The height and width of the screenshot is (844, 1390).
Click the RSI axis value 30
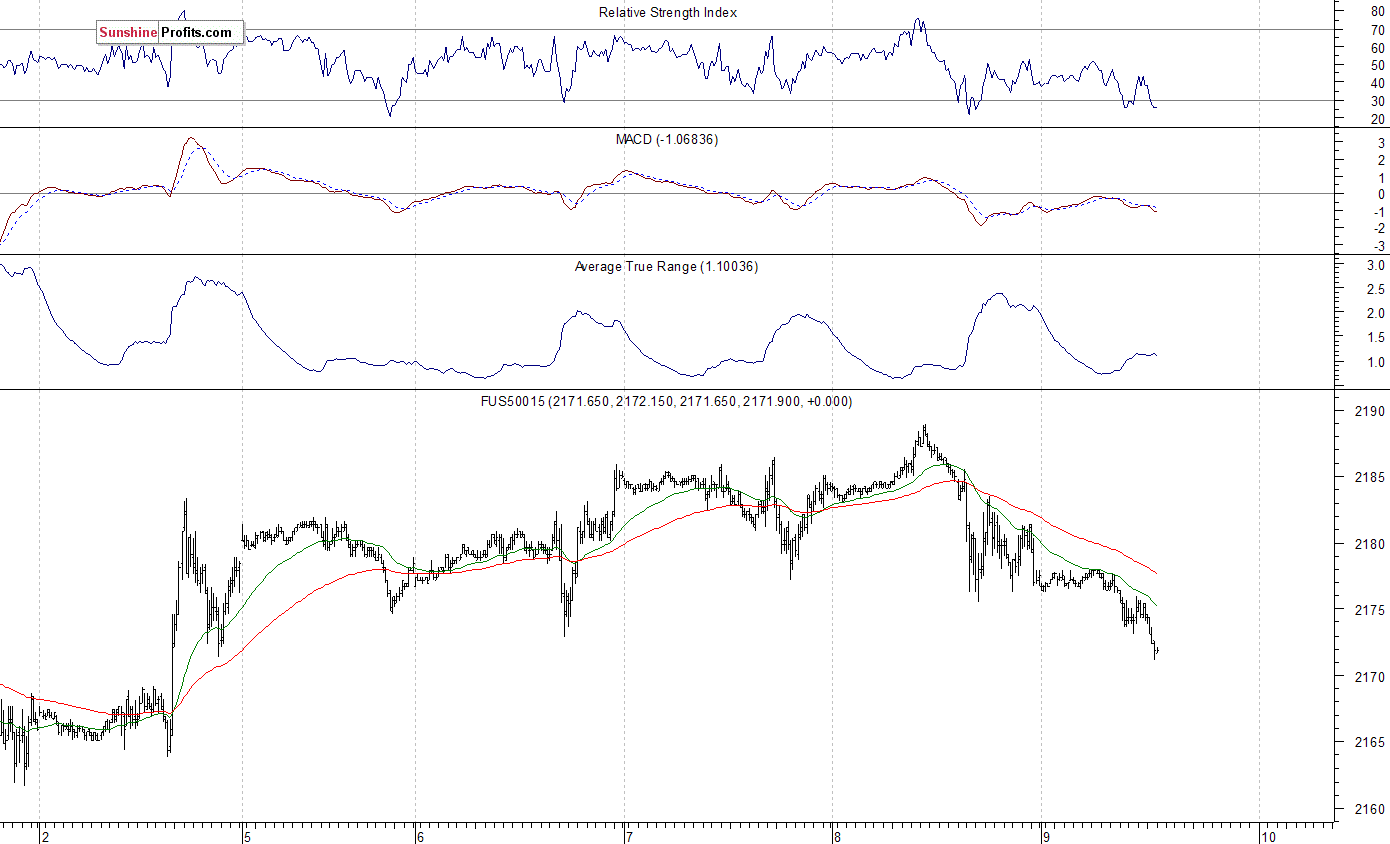[1378, 101]
